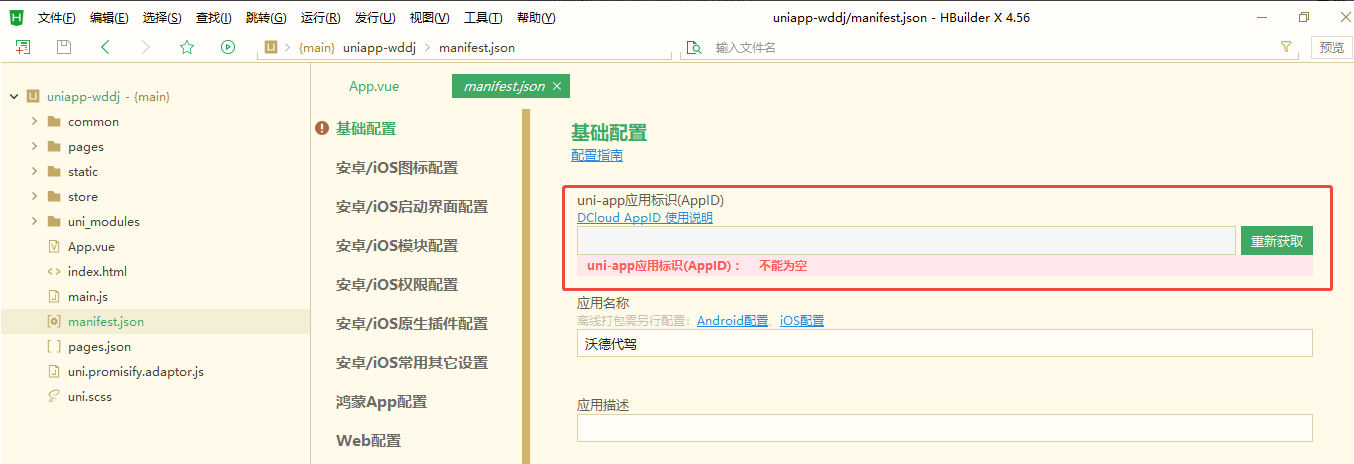The height and width of the screenshot is (464, 1354).
Task: Select 安卓/iOS常用其它设置 section
Action: pyautogui.click(x=412, y=363)
